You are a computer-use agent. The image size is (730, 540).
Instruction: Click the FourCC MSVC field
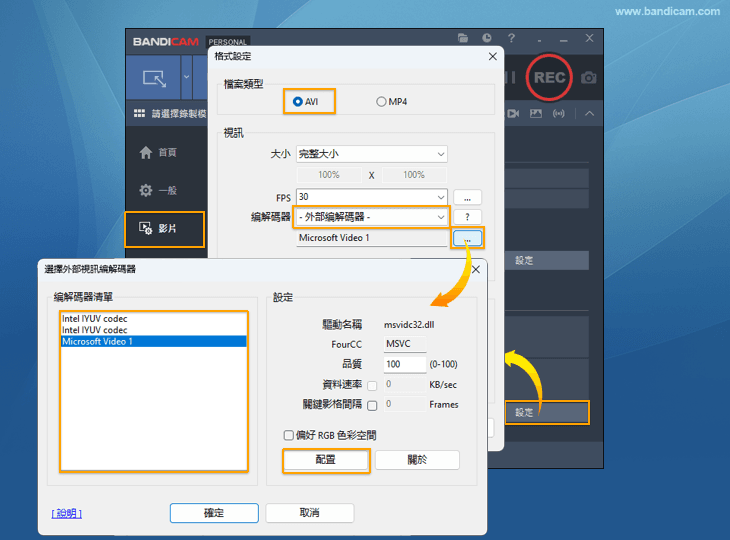click(x=405, y=344)
